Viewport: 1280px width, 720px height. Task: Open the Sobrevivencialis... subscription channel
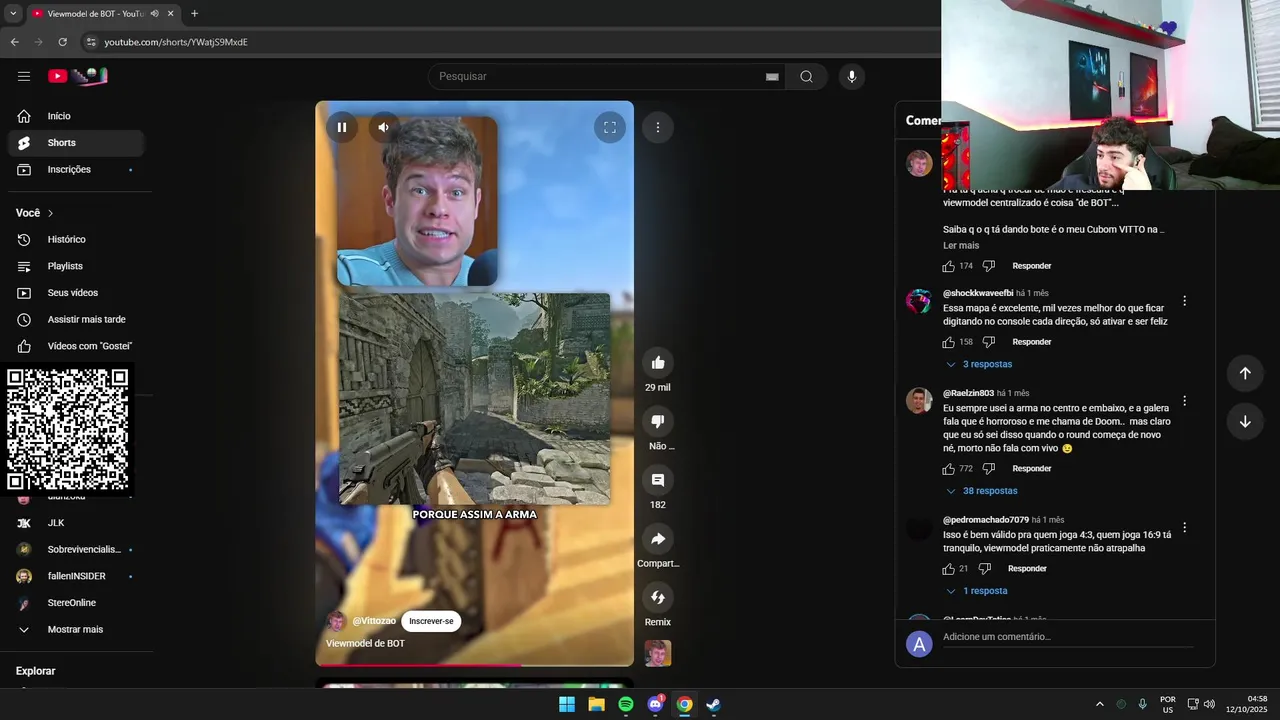click(76, 550)
